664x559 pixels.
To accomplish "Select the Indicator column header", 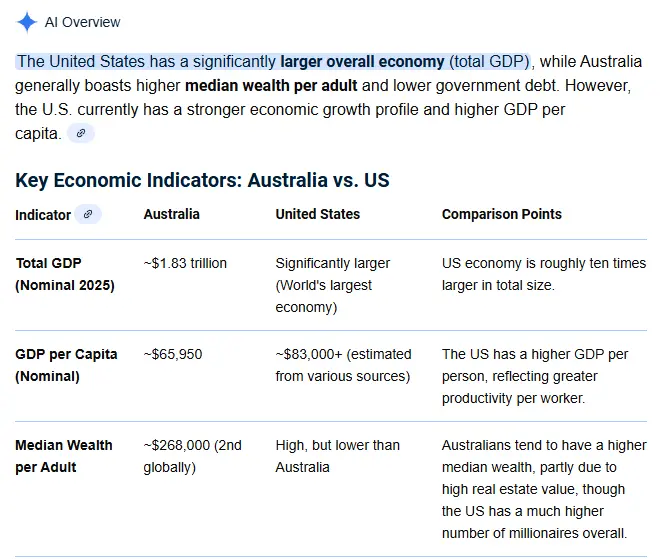I will point(43,215).
